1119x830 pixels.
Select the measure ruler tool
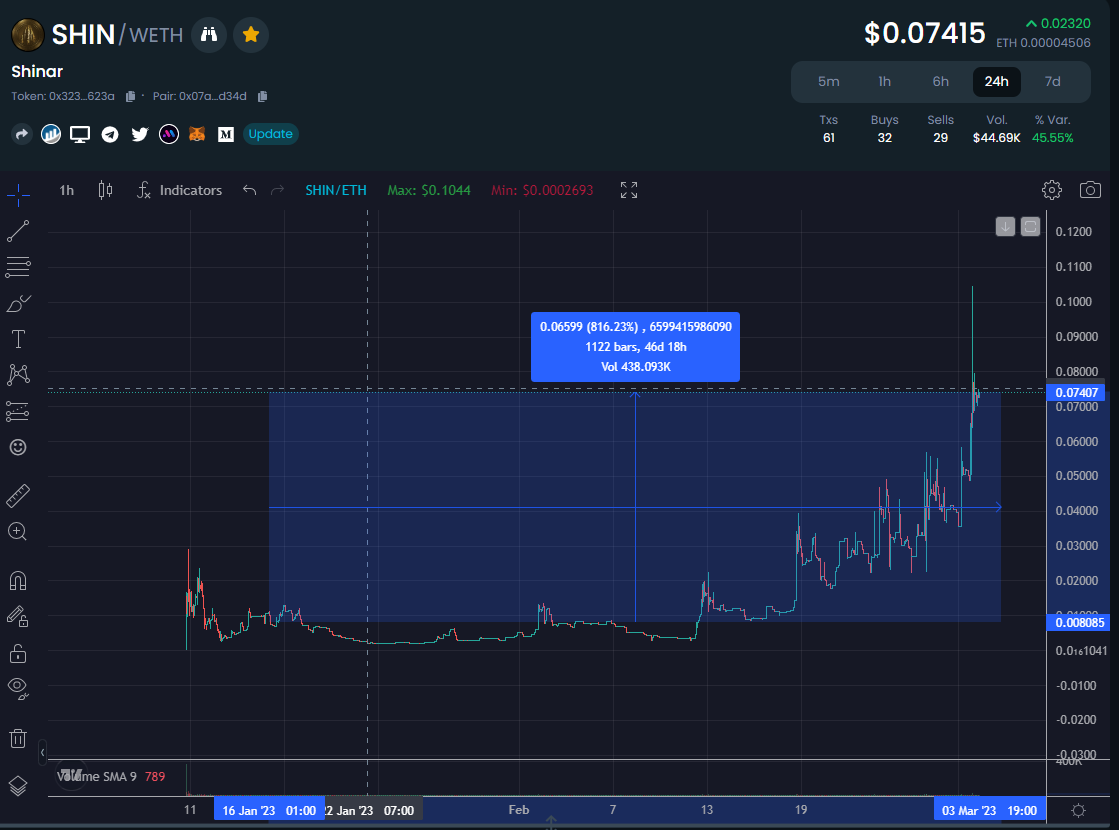17,495
